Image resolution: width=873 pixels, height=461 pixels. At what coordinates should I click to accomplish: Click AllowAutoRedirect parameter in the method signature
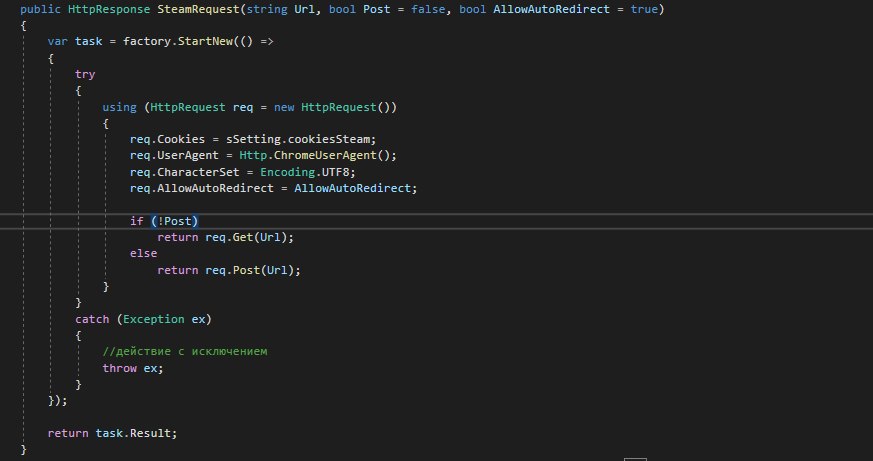click(x=551, y=9)
